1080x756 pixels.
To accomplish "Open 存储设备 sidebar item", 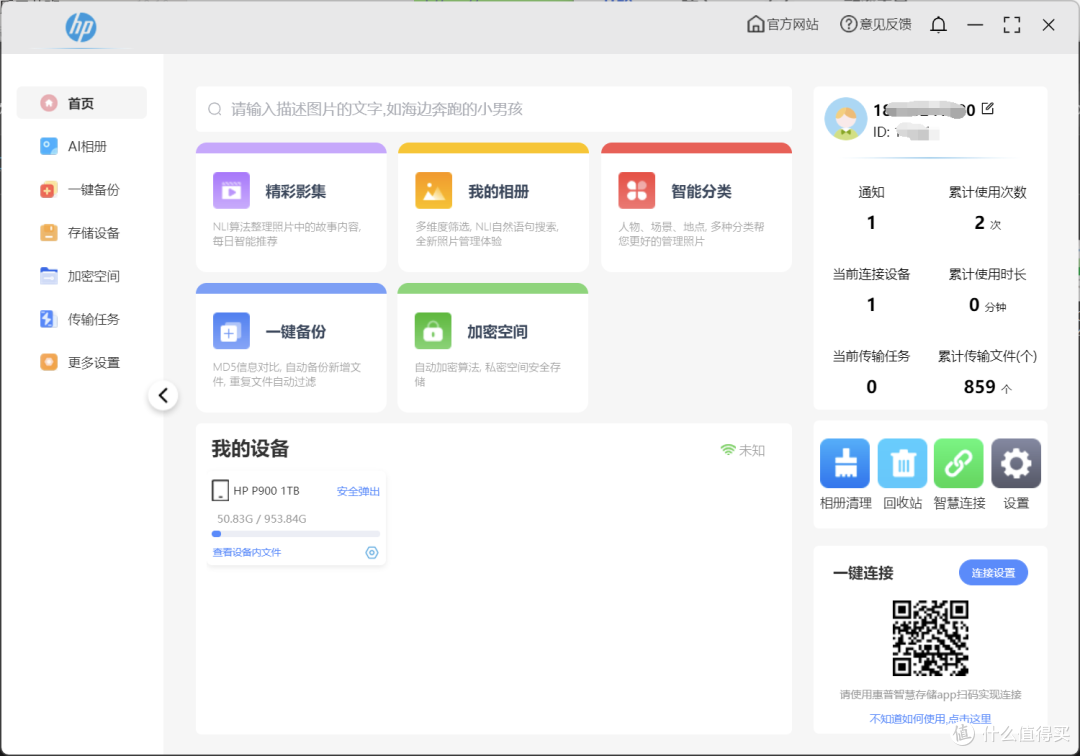I will tap(82, 233).
